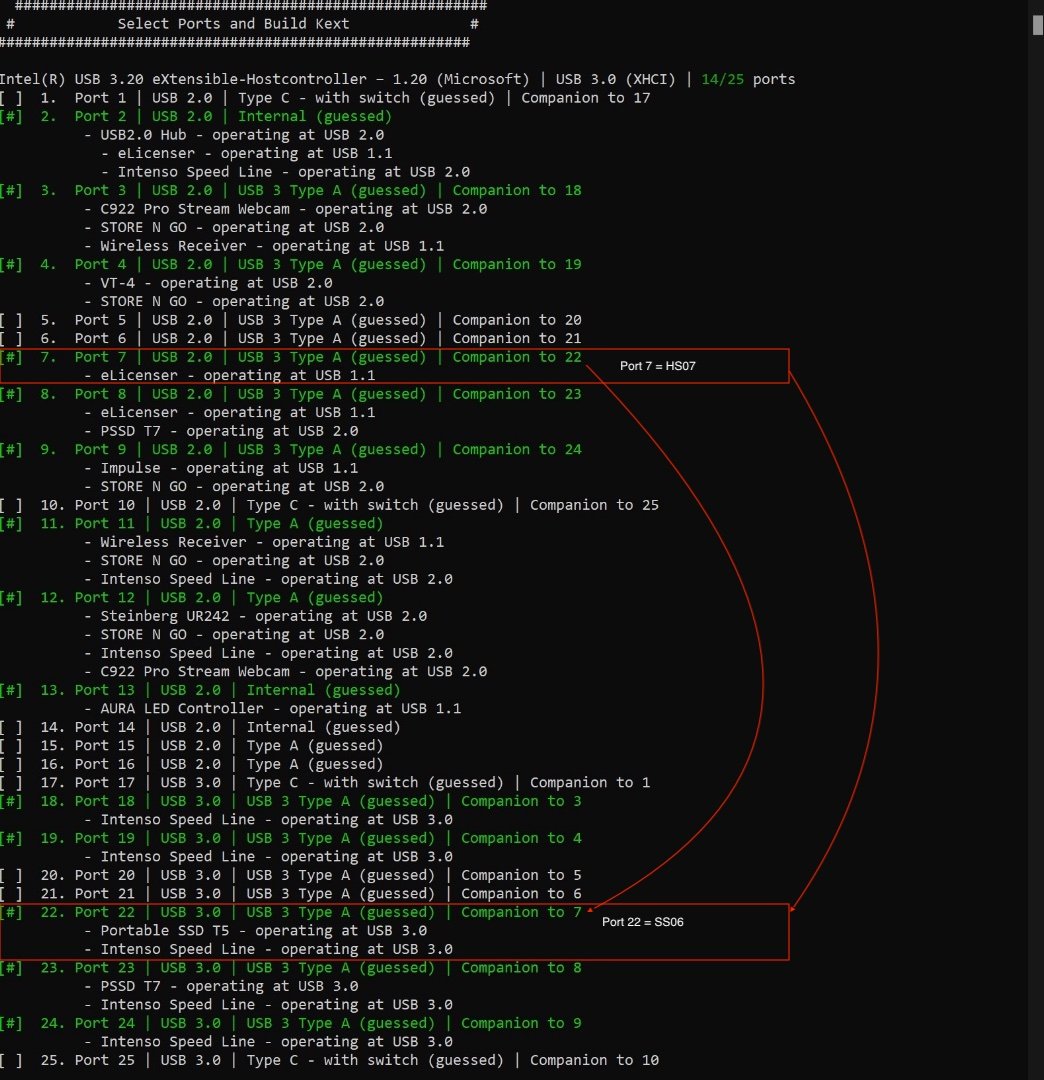The height and width of the screenshot is (1080, 1044).
Task: Click the 'Port 21 | USB 3.0' row
Action: pyautogui.click(x=291, y=894)
